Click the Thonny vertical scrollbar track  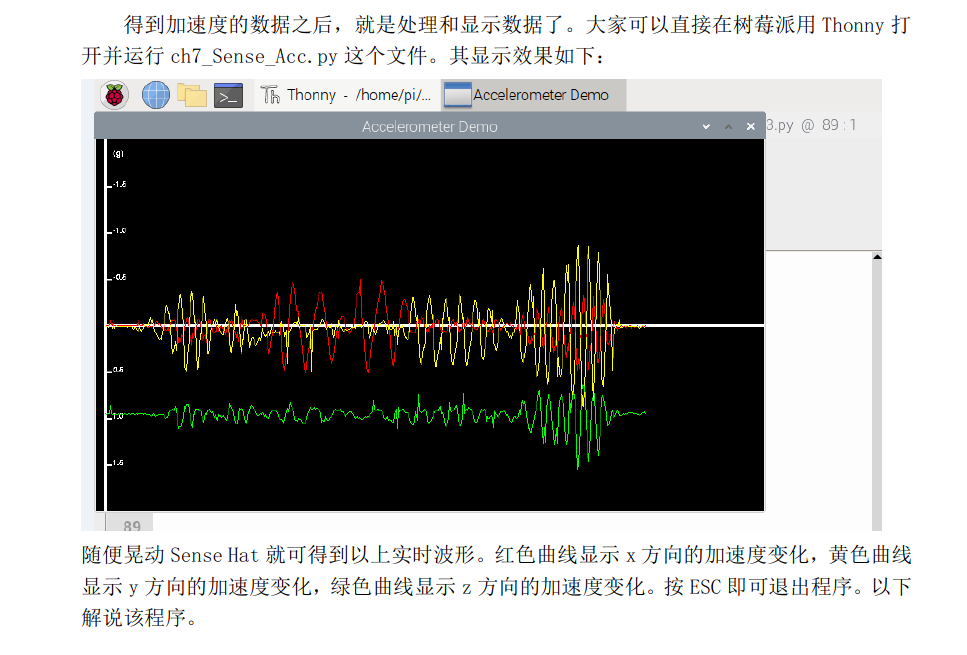pos(877,395)
